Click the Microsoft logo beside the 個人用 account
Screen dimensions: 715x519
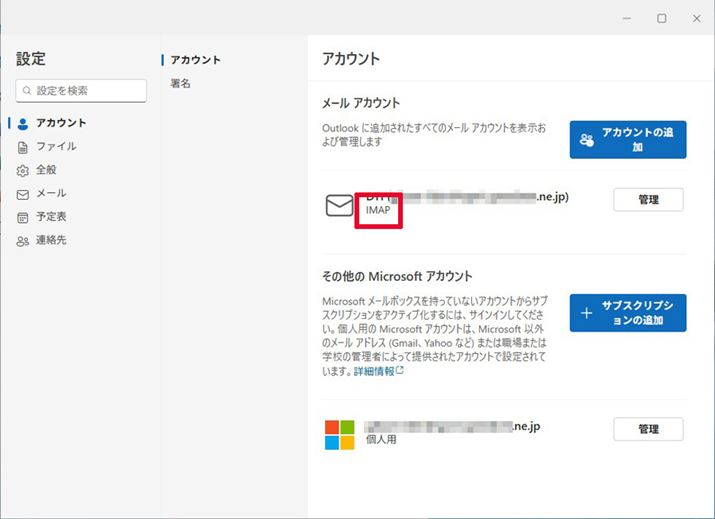pos(339,434)
